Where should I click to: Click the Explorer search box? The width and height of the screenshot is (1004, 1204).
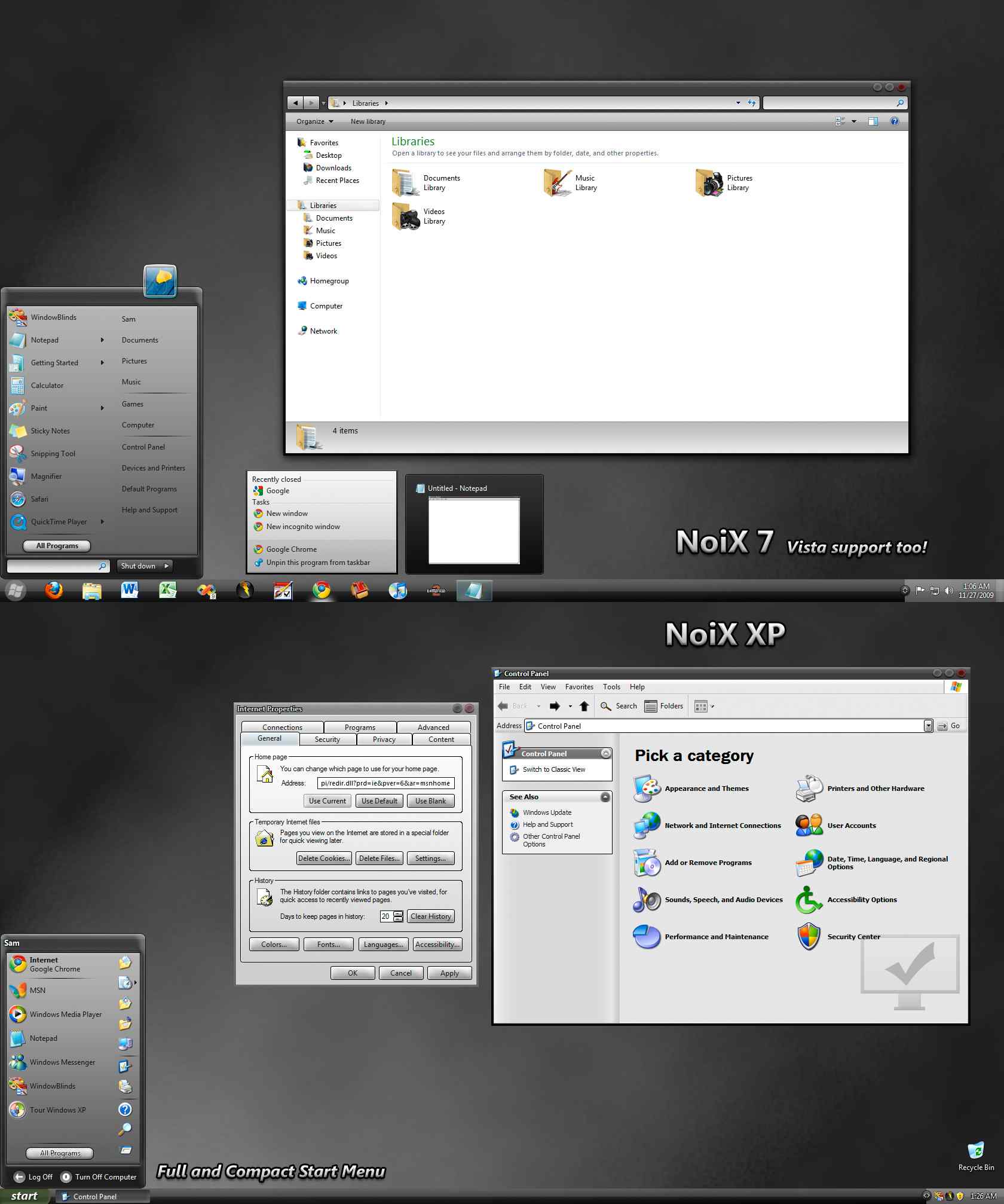pos(835,103)
